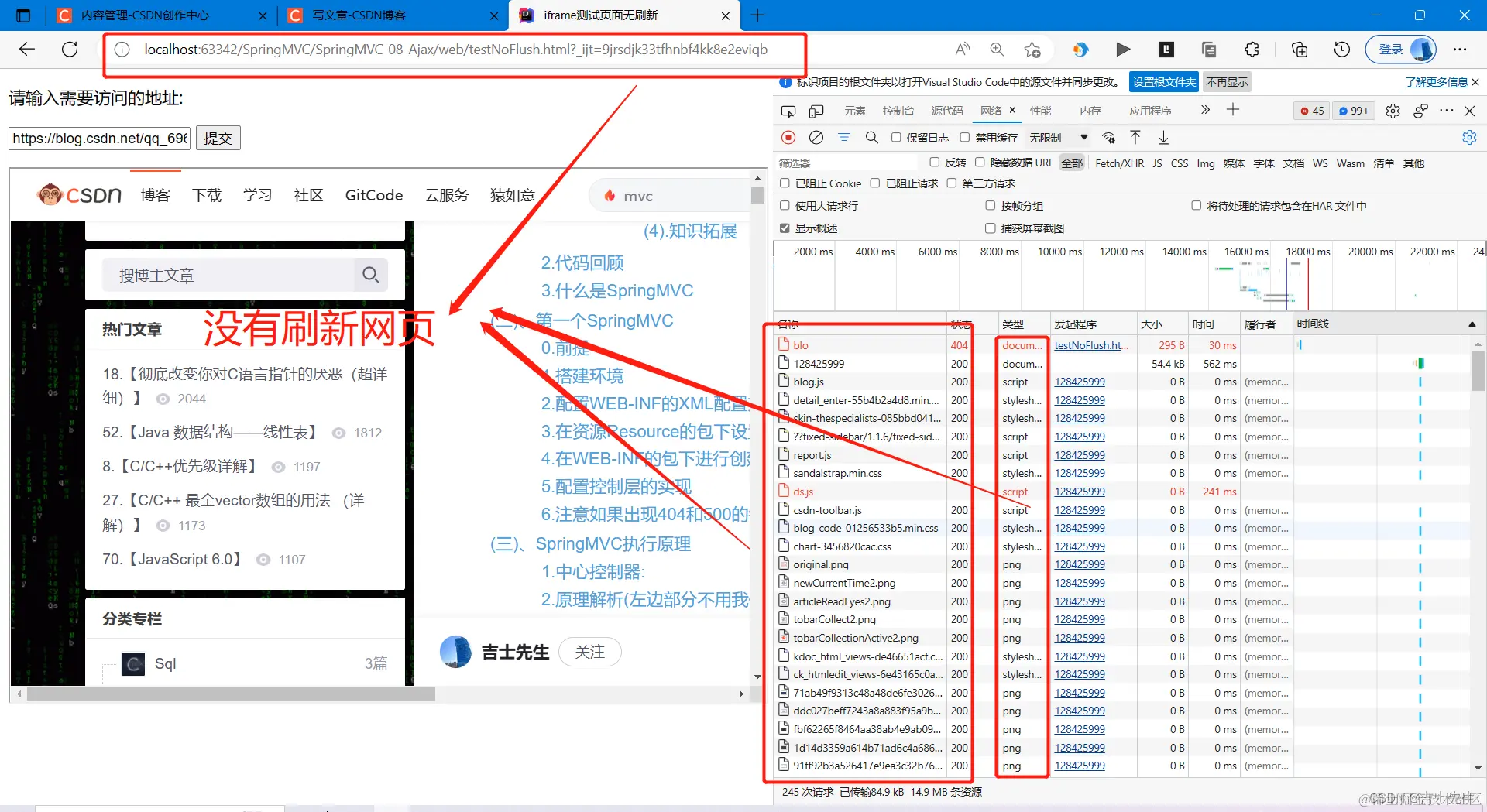1487x812 pixels.
Task: Reload the page with refresh icon
Action: click(70, 50)
